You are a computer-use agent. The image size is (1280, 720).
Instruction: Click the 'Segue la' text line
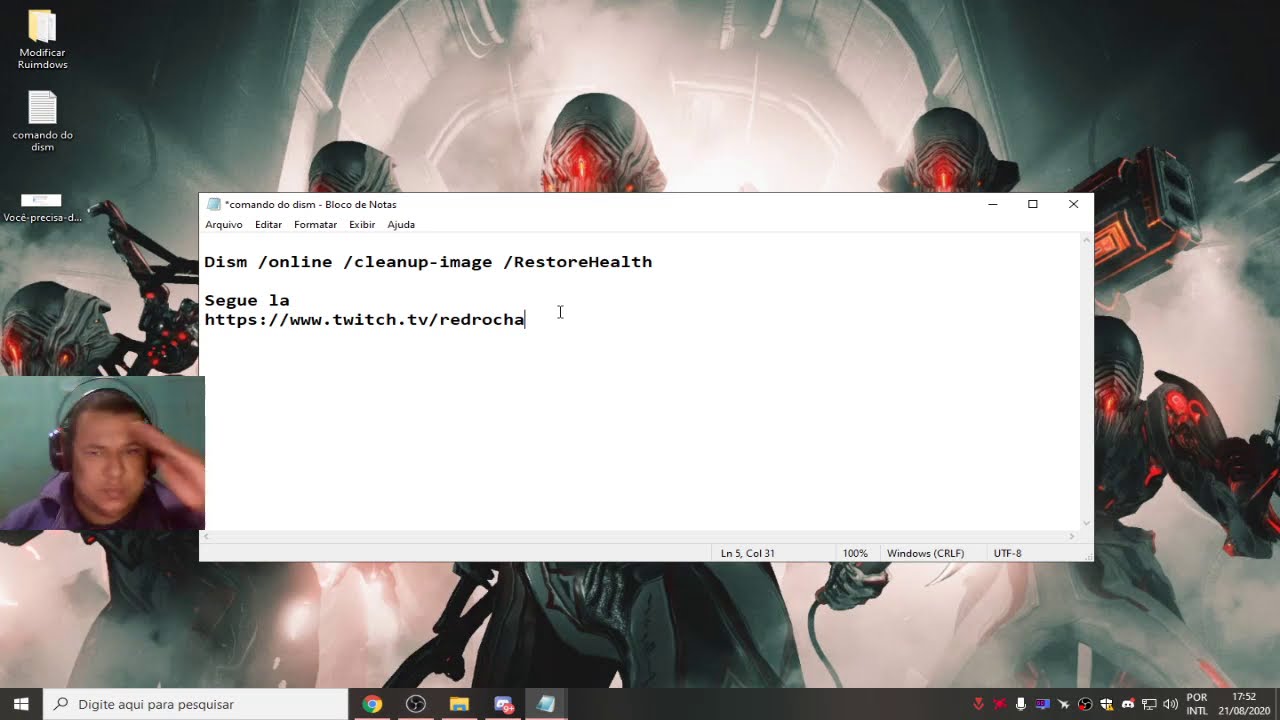(x=247, y=300)
